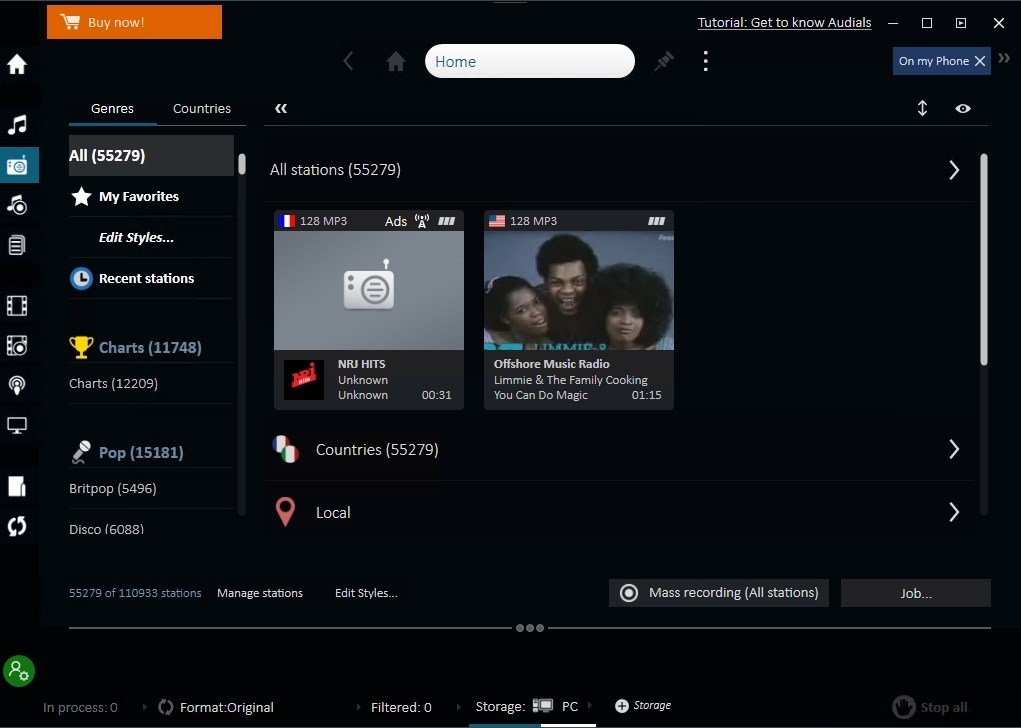
Task: Open the TV monitor sidebar icon
Action: pos(17,425)
